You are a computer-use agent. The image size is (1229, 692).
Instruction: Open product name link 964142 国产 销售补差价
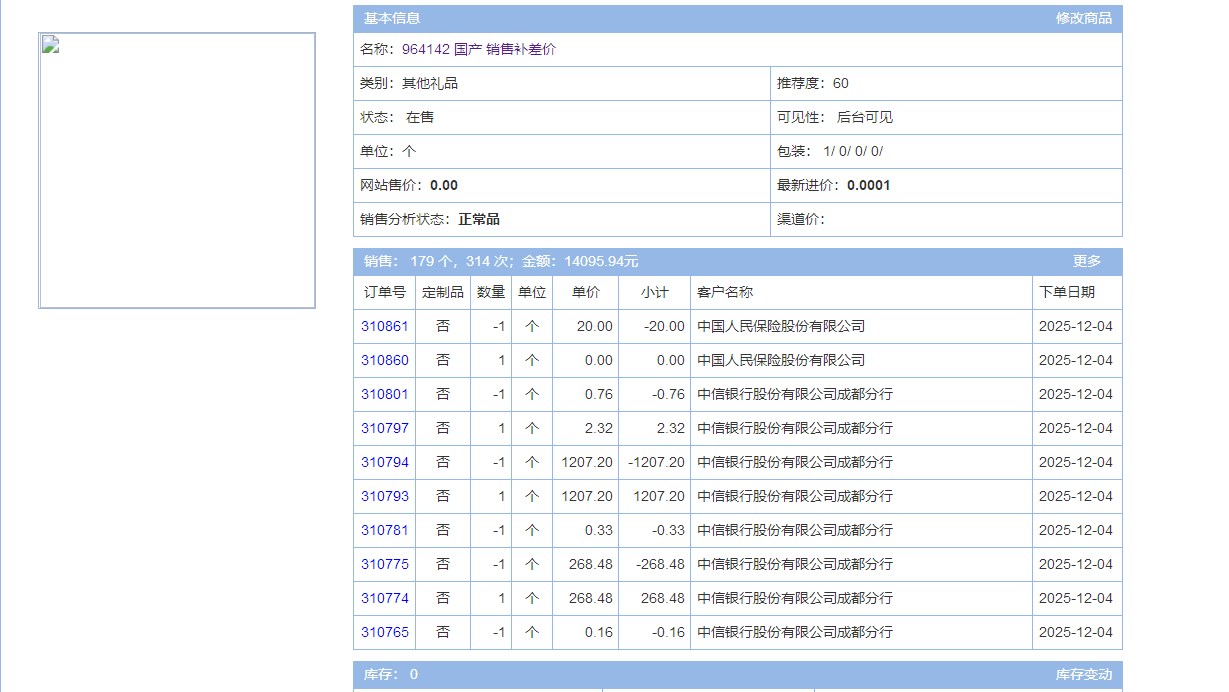pyautogui.click(x=478, y=49)
